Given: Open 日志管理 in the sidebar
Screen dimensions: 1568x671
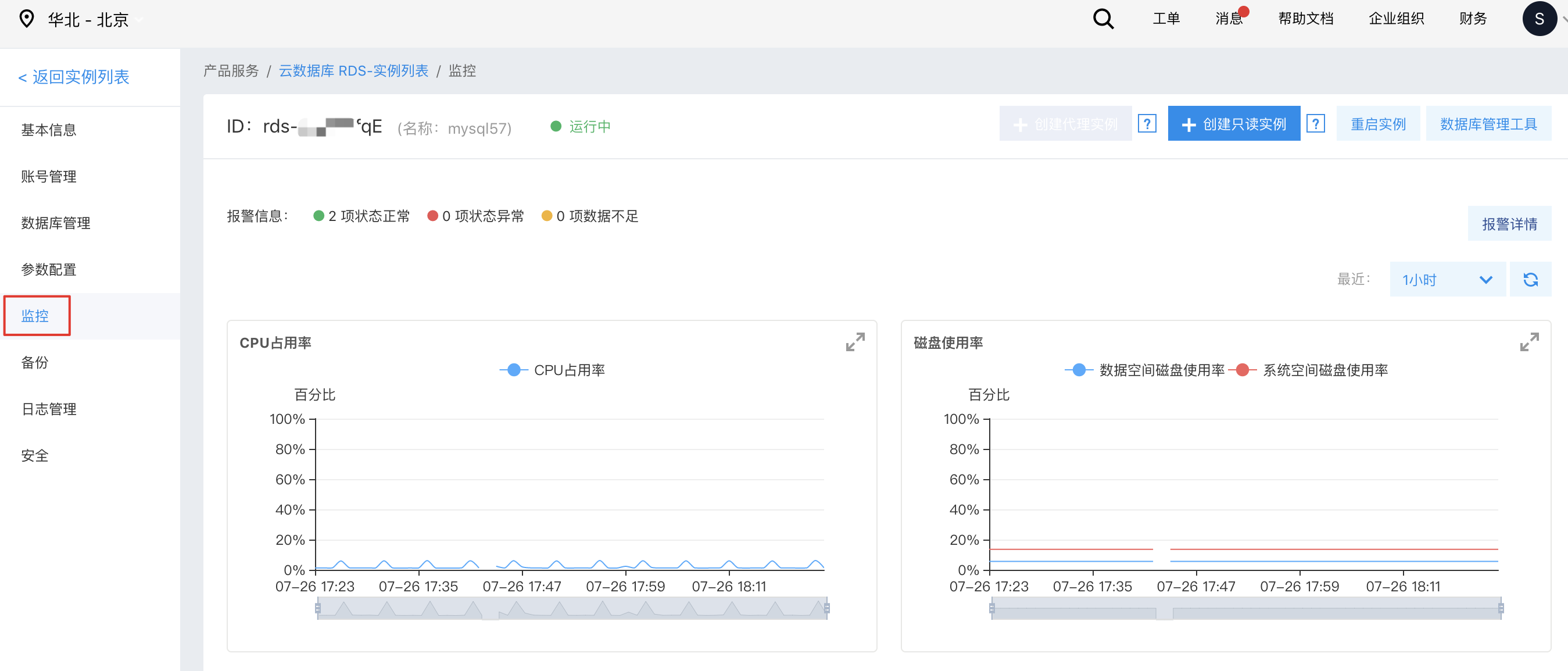Looking at the screenshot, I should click(49, 409).
